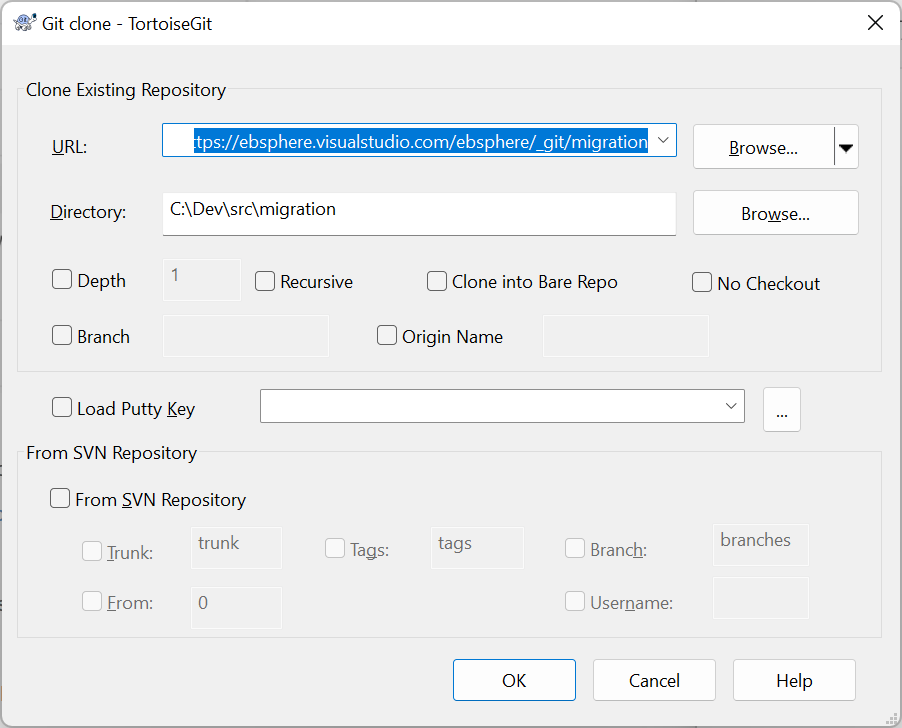Click the Username text field

coord(761,598)
